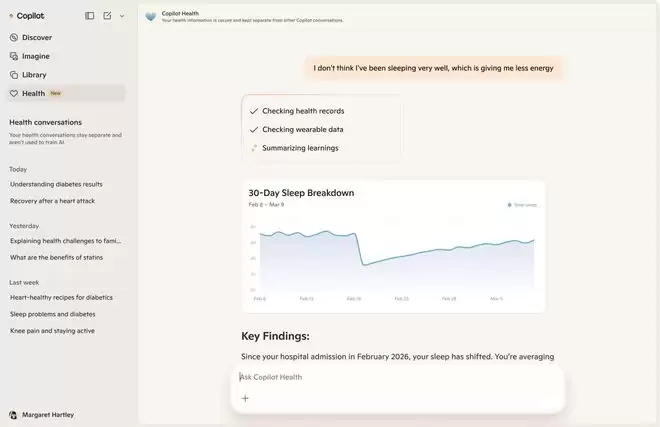
Task: Open the Library section
Action: coord(34,75)
